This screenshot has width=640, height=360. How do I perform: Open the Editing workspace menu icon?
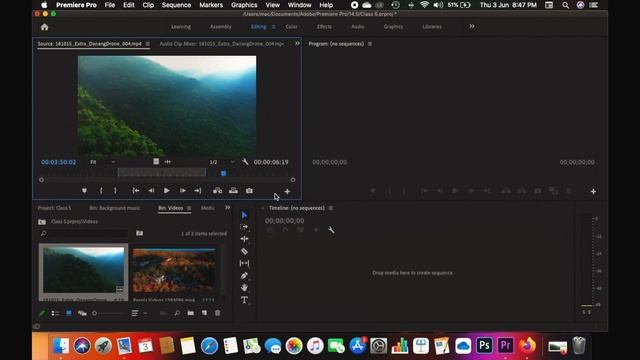pyautogui.click(x=273, y=27)
